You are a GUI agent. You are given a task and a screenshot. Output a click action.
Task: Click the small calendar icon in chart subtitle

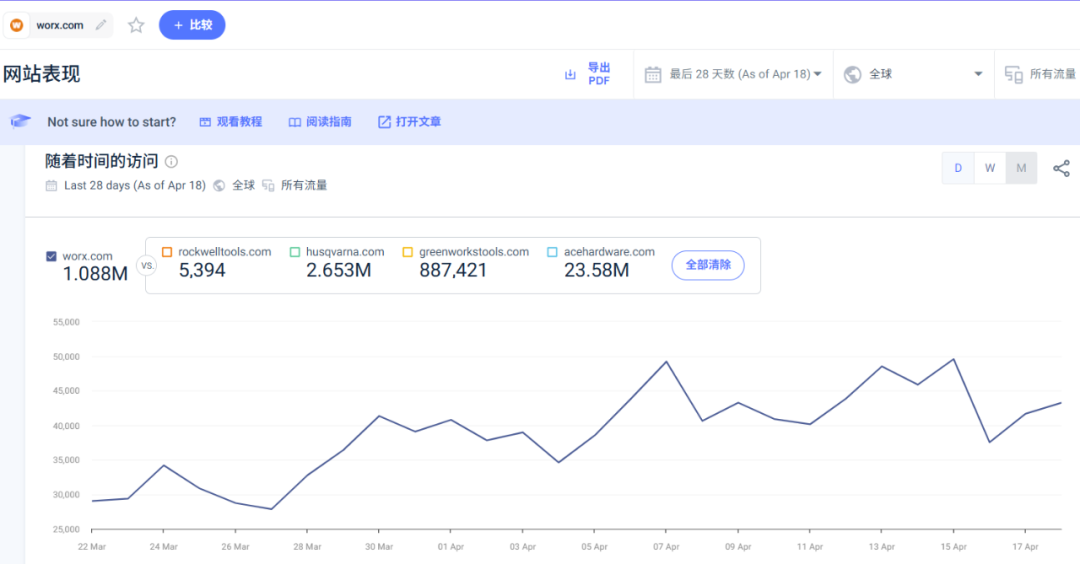pyautogui.click(x=51, y=185)
